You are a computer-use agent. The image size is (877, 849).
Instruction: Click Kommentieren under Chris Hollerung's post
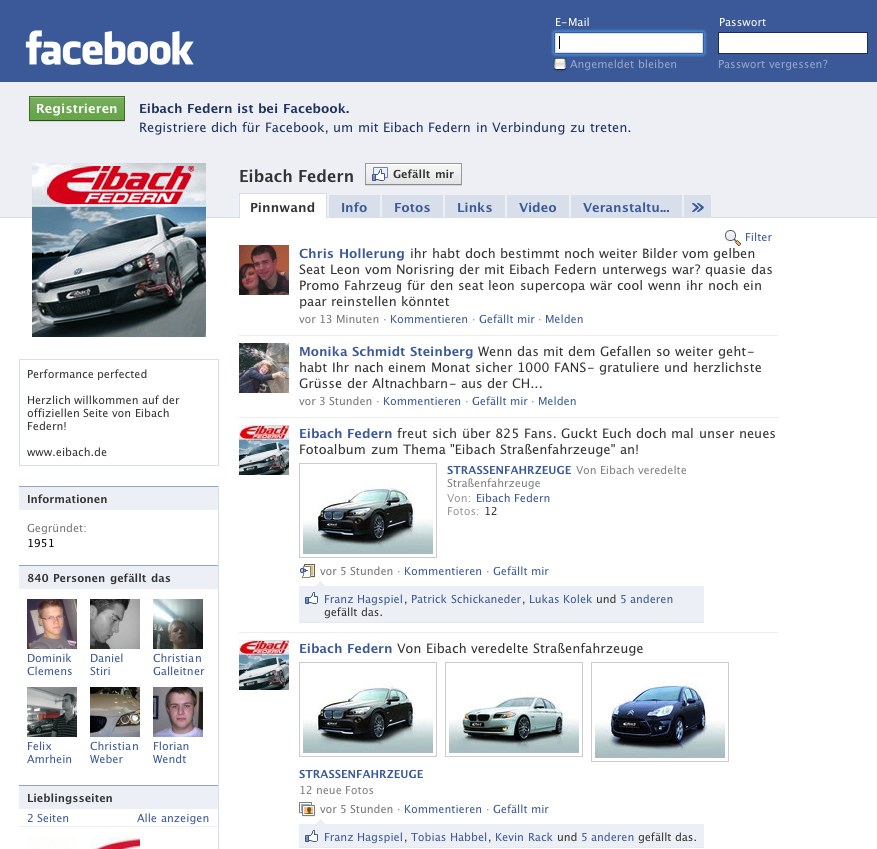click(428, 319)
